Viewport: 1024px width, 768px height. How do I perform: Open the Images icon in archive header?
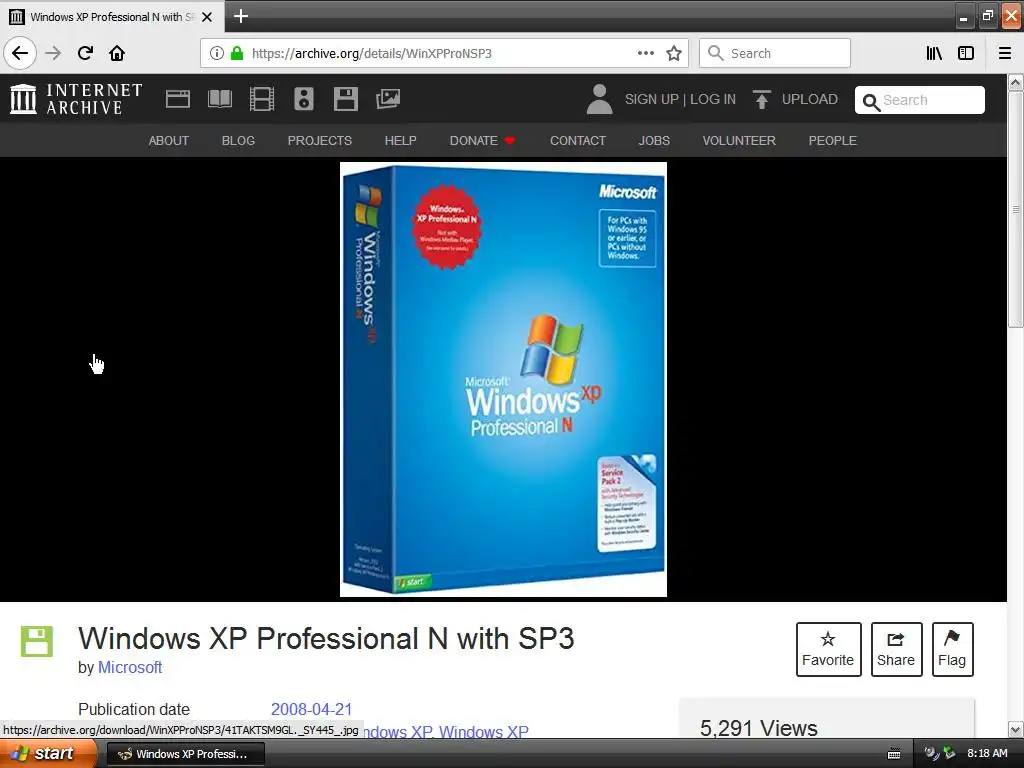pos(388,99)
